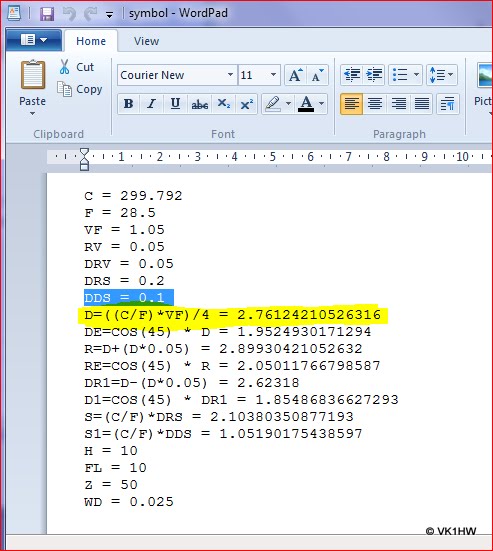Click the selected line 'DDS = 0.1'
The image size is (493, 551).
pyautogui.click(x=129, y=298)
